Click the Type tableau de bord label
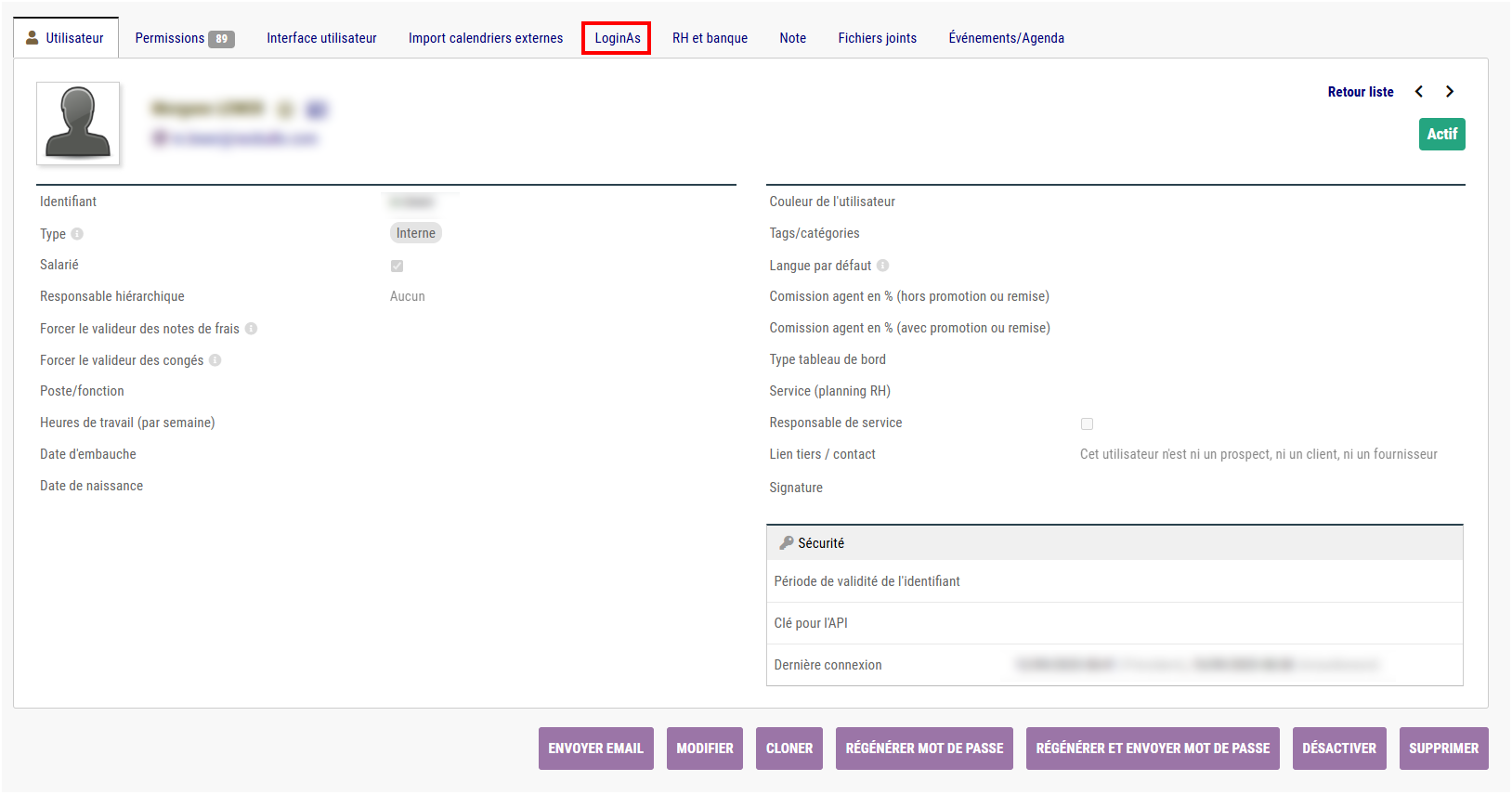1512x794 pixels. (828, 359)
